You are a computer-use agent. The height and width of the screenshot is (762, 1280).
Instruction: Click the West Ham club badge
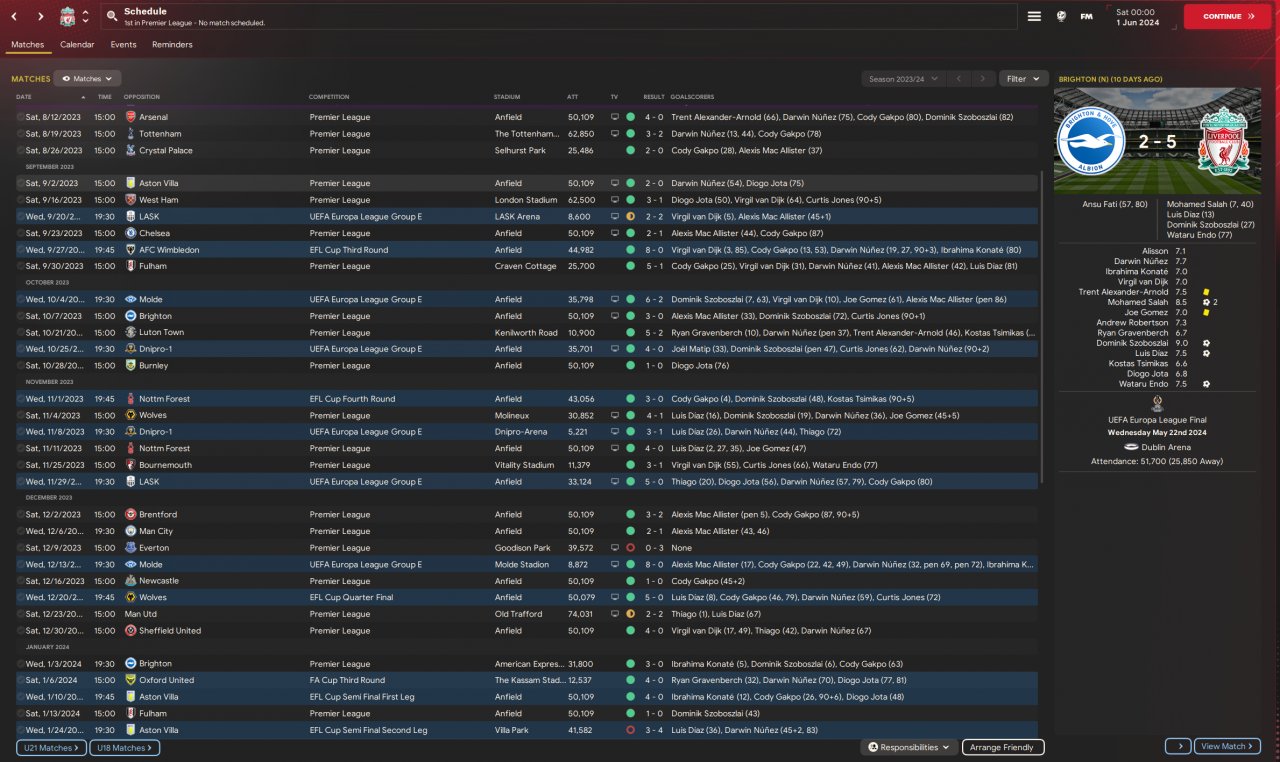pyautogui.click(x=131, y=200)
